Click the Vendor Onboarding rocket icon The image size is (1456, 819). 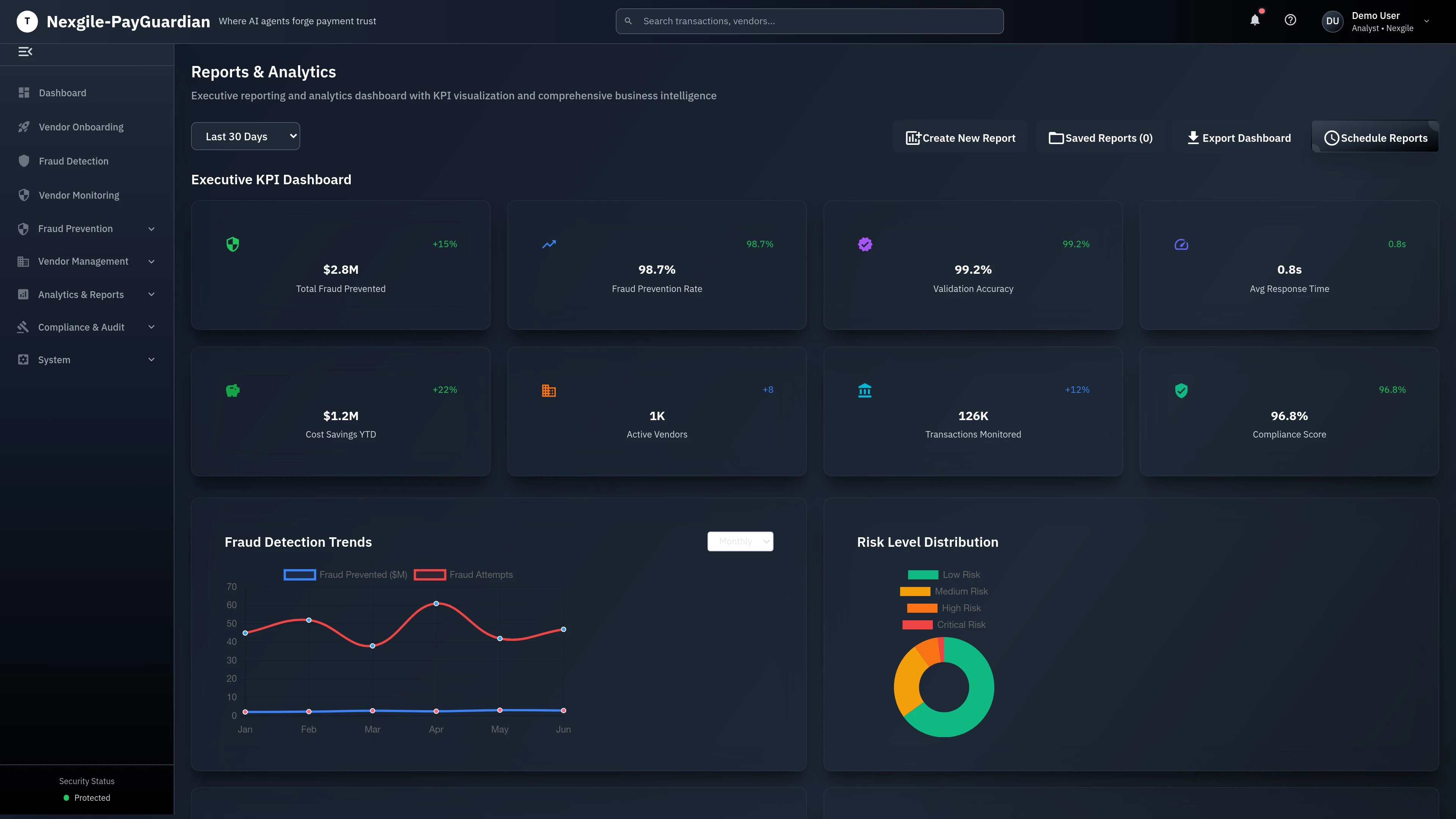(24, 127)
